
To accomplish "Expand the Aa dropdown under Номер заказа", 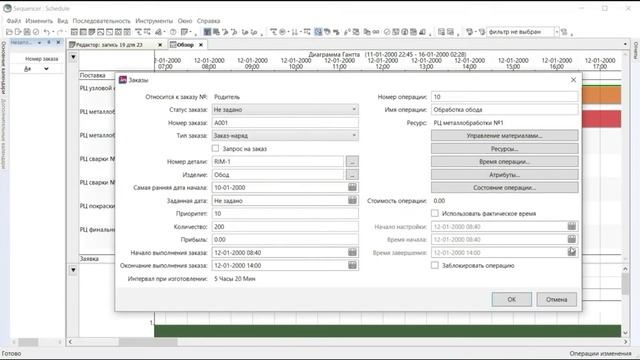I will (46, 69).
